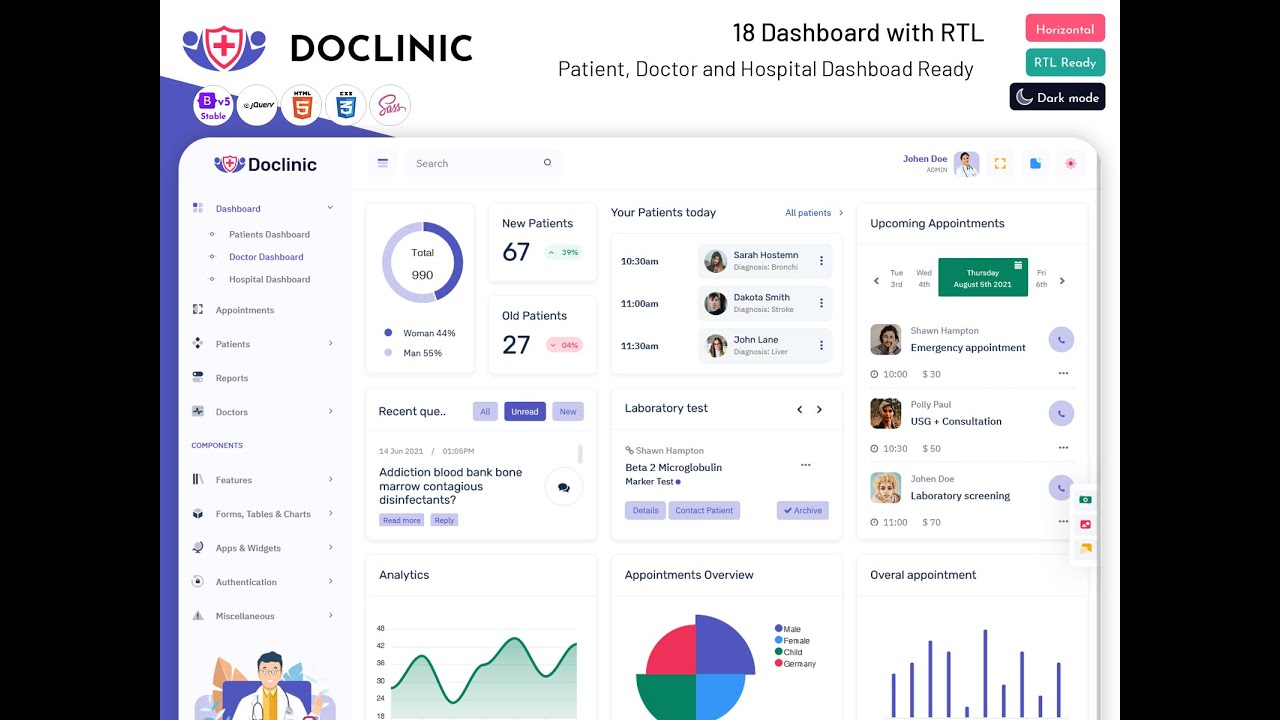Open Patients Dashboard in sidebar
The width and height of the screenshot is (1280, 720).
coord(269,235)
